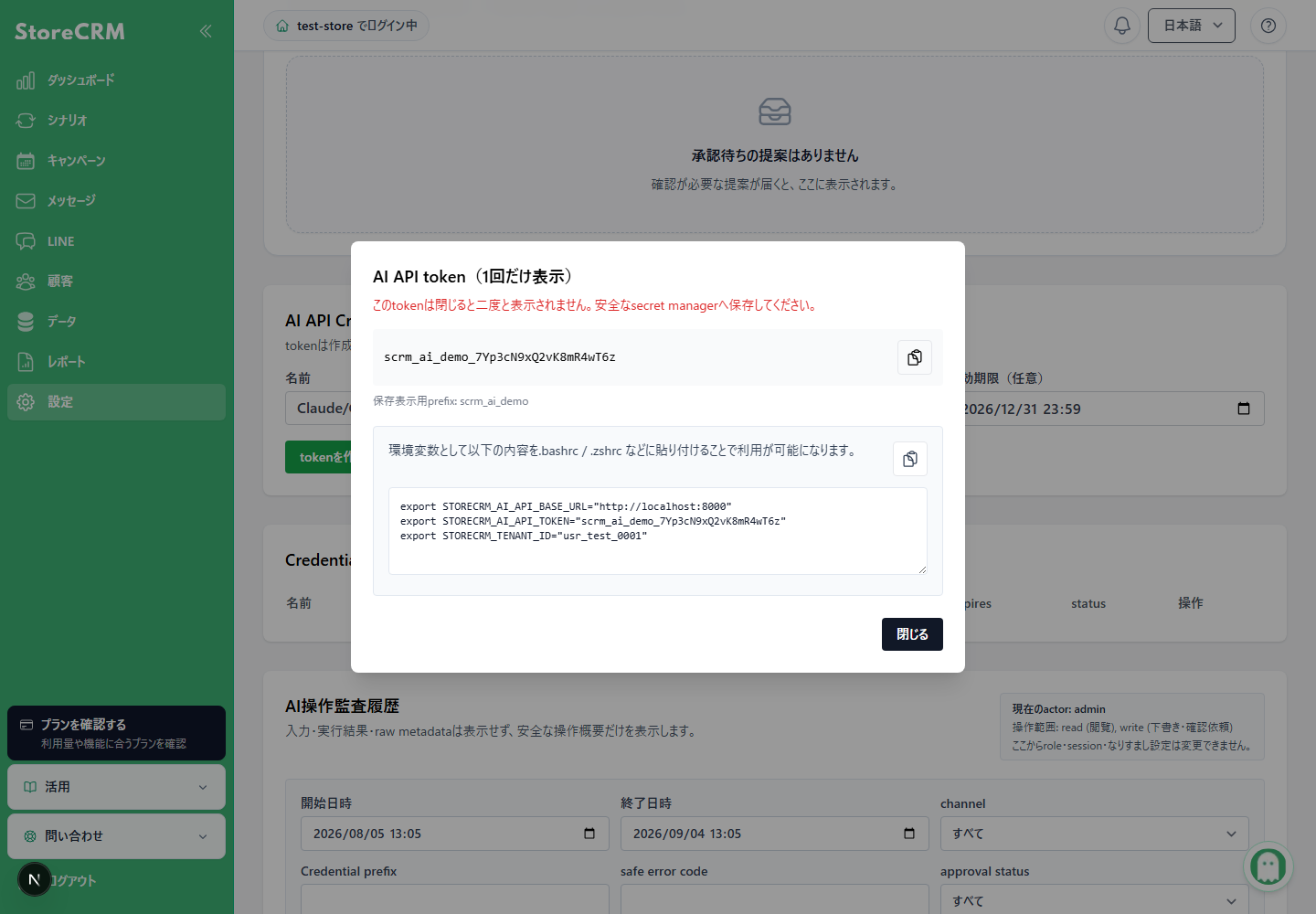Click the StoreCRM logo

[x=70, y=32]
